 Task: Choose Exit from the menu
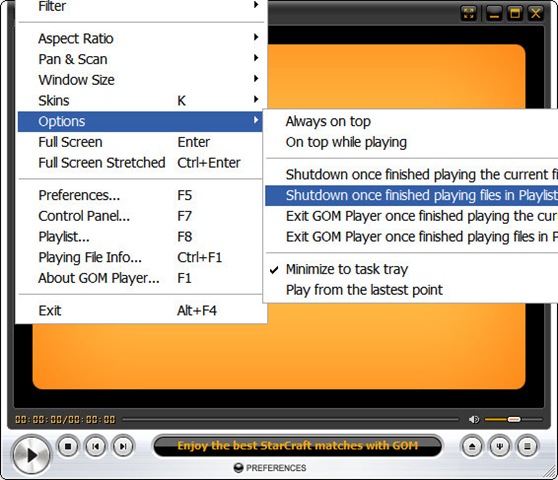141,311
